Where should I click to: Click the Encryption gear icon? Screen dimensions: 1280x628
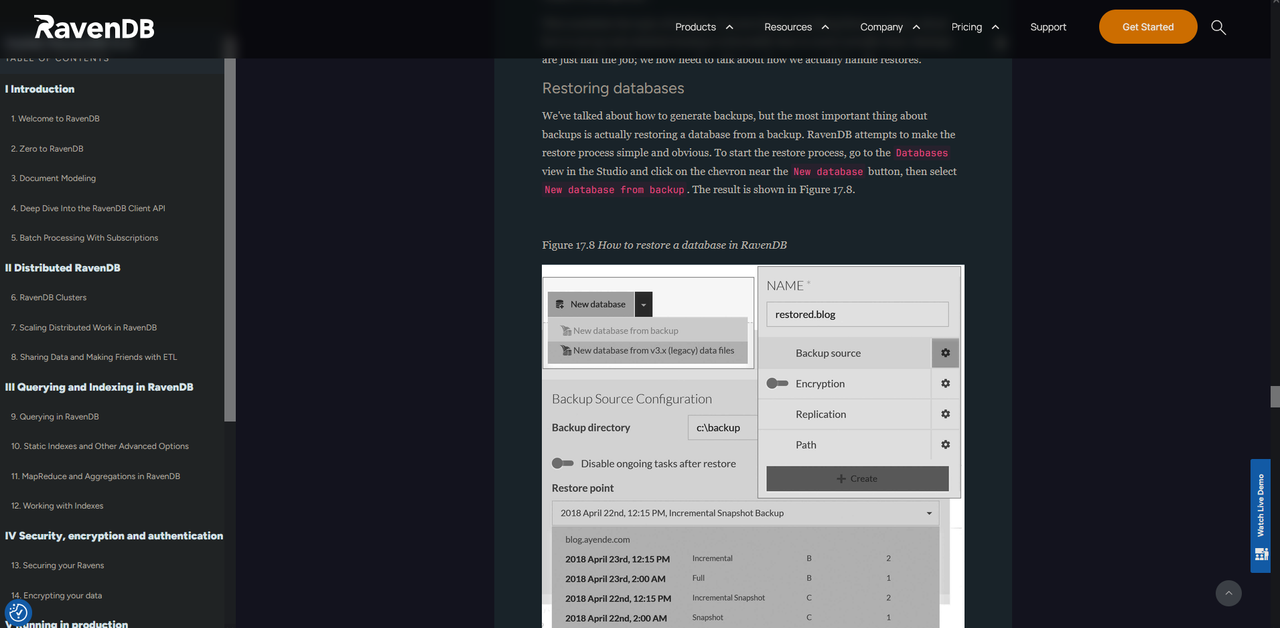point(945,383)
